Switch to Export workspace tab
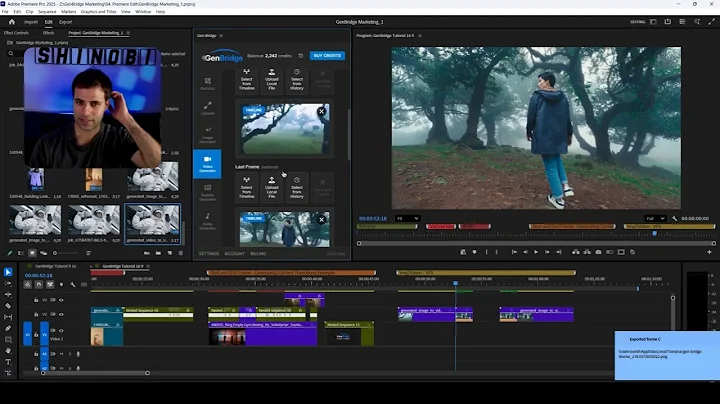Viewport: 720px width, 404px height. [66, 22]
